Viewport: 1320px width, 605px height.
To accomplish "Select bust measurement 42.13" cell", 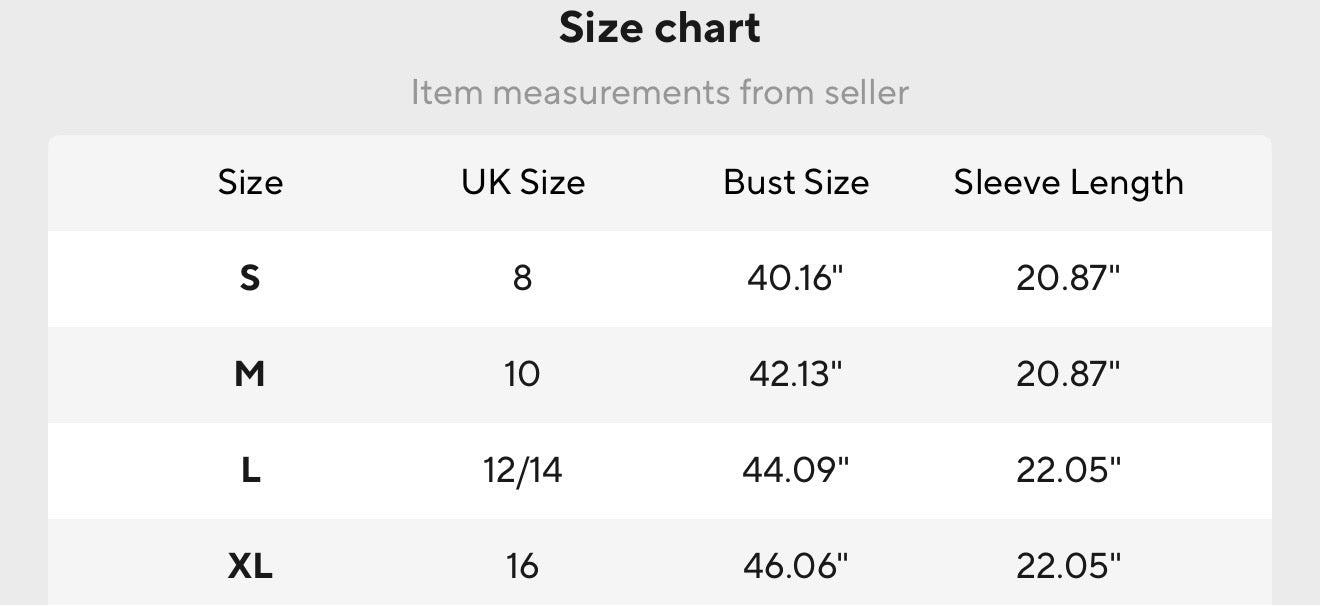I will click(796, 374).
